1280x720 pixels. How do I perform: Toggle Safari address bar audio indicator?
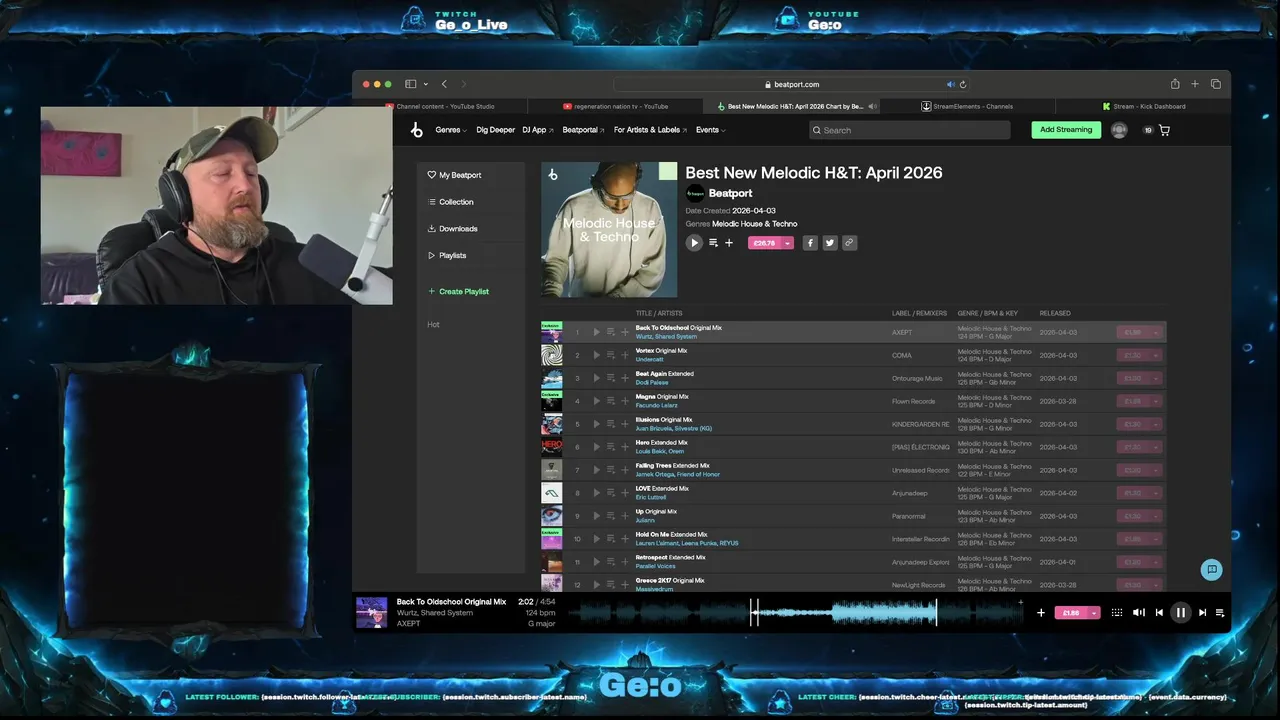pos(950,84)
